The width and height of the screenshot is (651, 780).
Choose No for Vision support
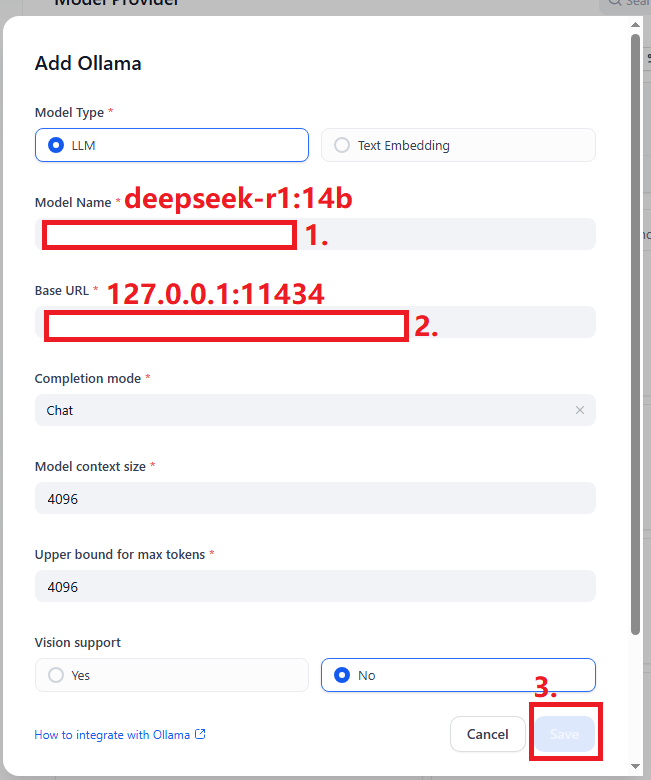coord(458,675)
